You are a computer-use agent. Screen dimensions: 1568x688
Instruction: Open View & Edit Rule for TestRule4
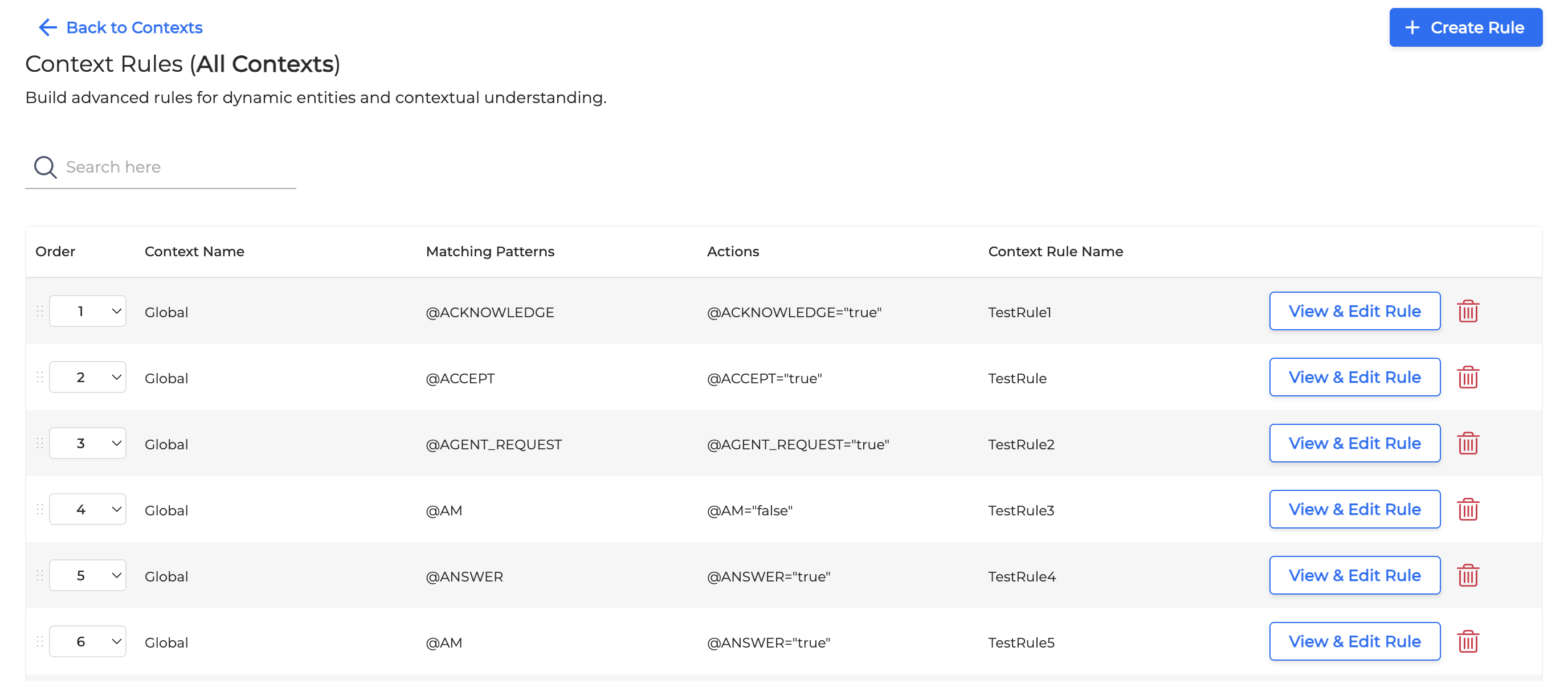(1354, 575)
